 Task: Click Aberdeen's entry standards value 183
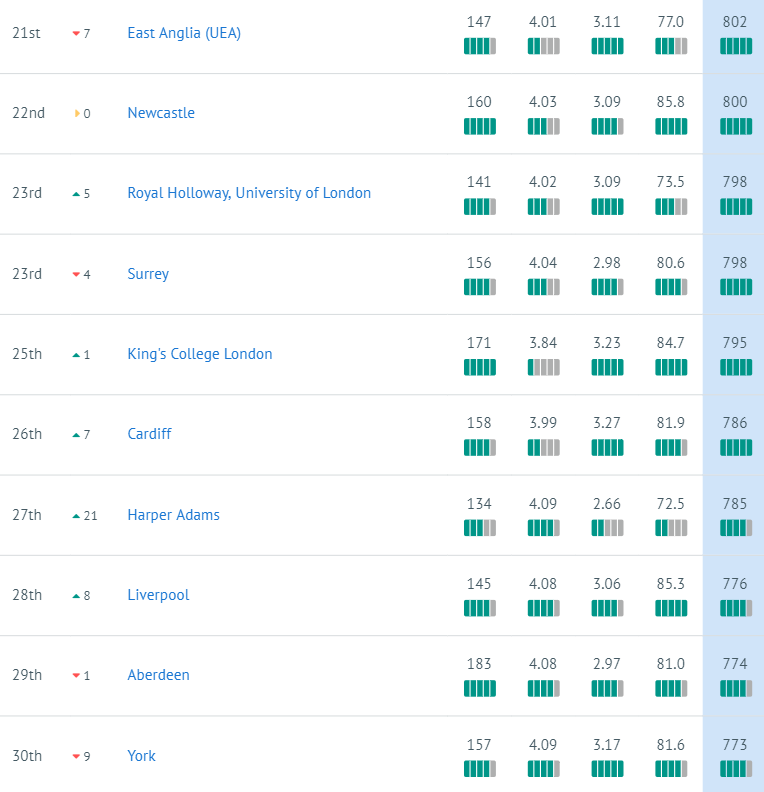(x=479, y=663)
